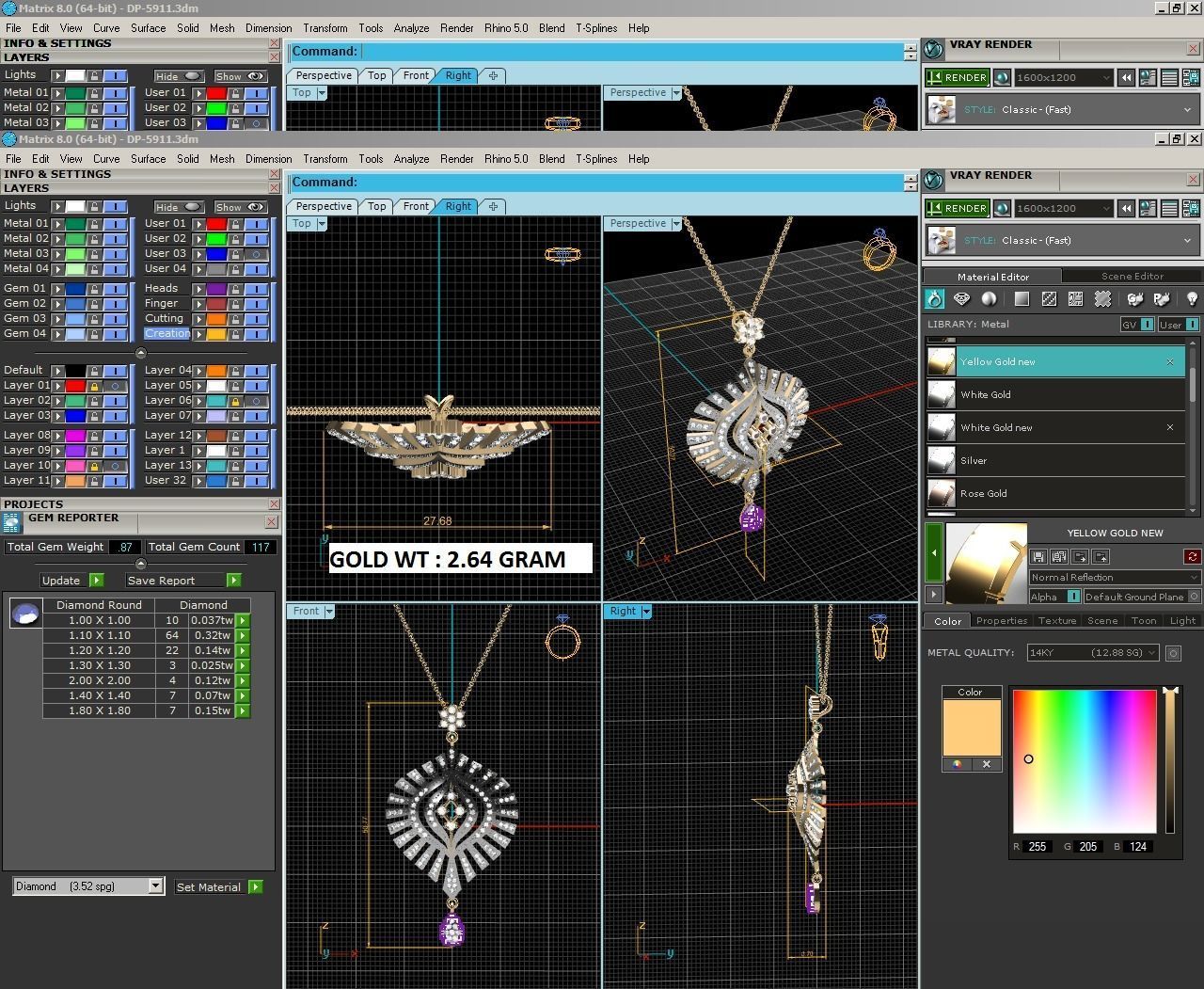This screenshot has width=1204, height=989.
Task: Click preview sphere icon beside front RENDER button
Action: [x=1003, y=209]
